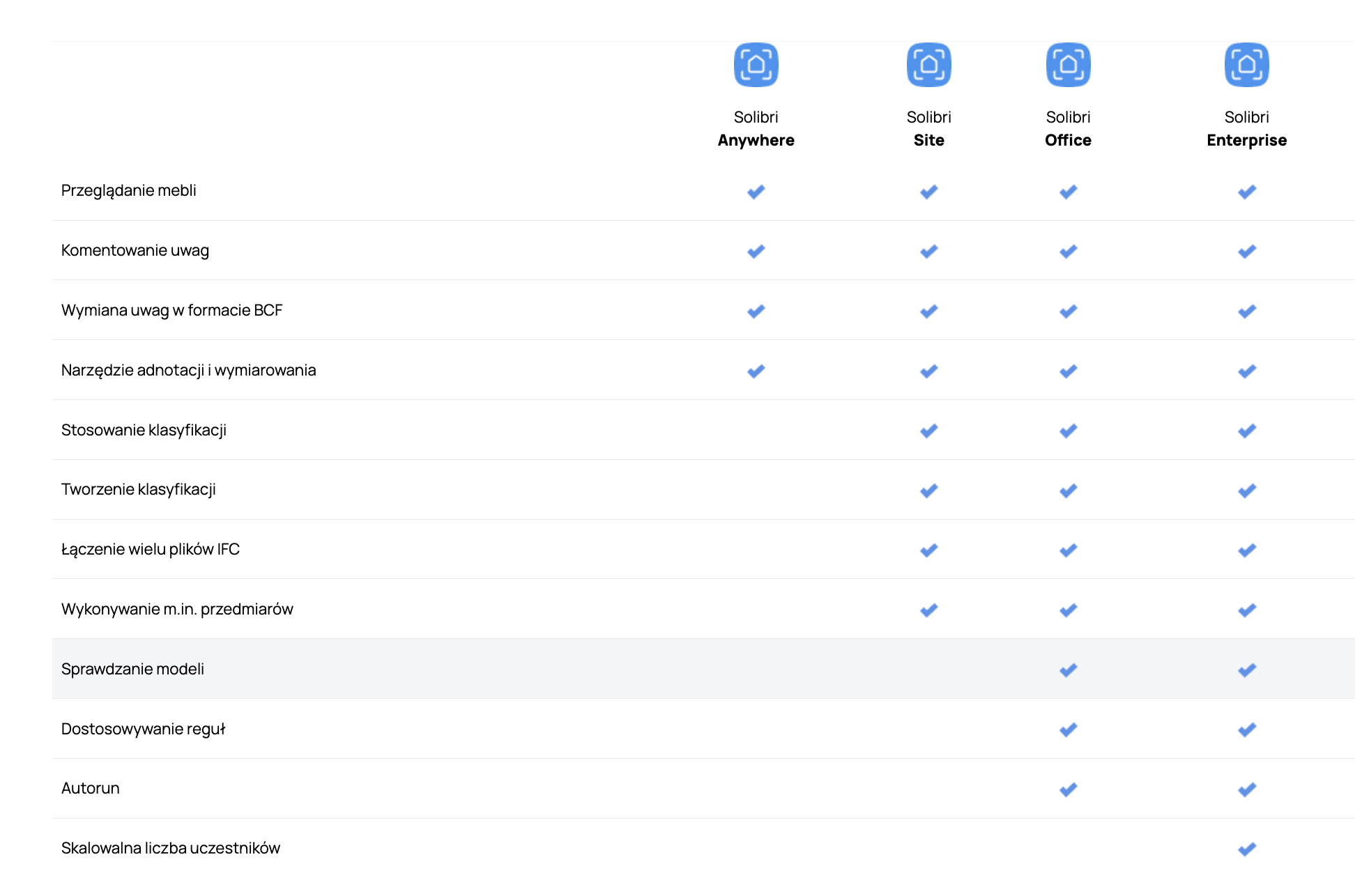Viewport: 1362px width, 896px height.
Task: Click the Sprawdzanie modeli feature label
Action: 132,669
